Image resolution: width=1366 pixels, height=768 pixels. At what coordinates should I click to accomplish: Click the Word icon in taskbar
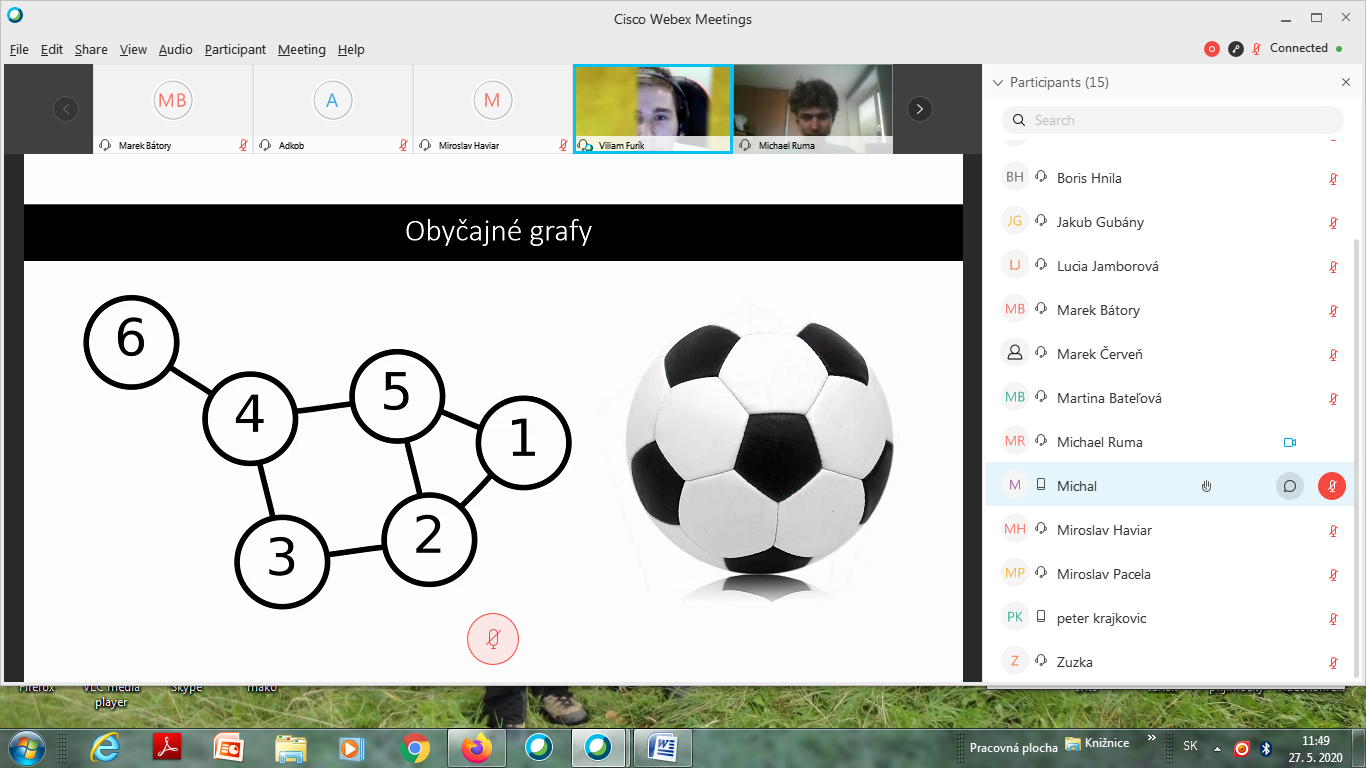(663, 747)
